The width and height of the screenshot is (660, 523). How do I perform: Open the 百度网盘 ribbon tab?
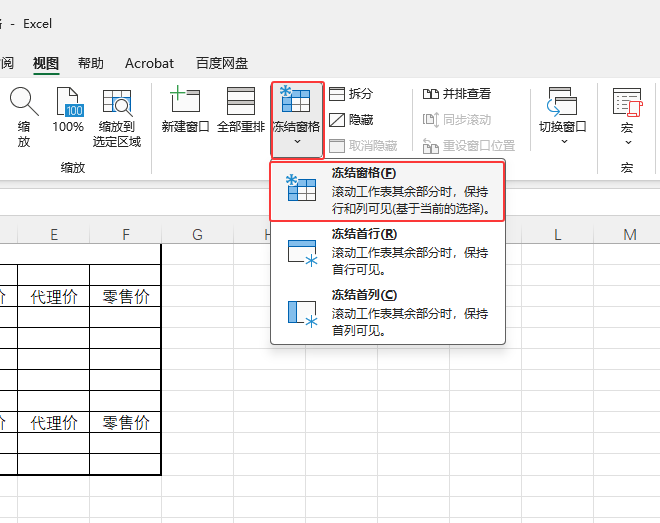pos(222,64)
